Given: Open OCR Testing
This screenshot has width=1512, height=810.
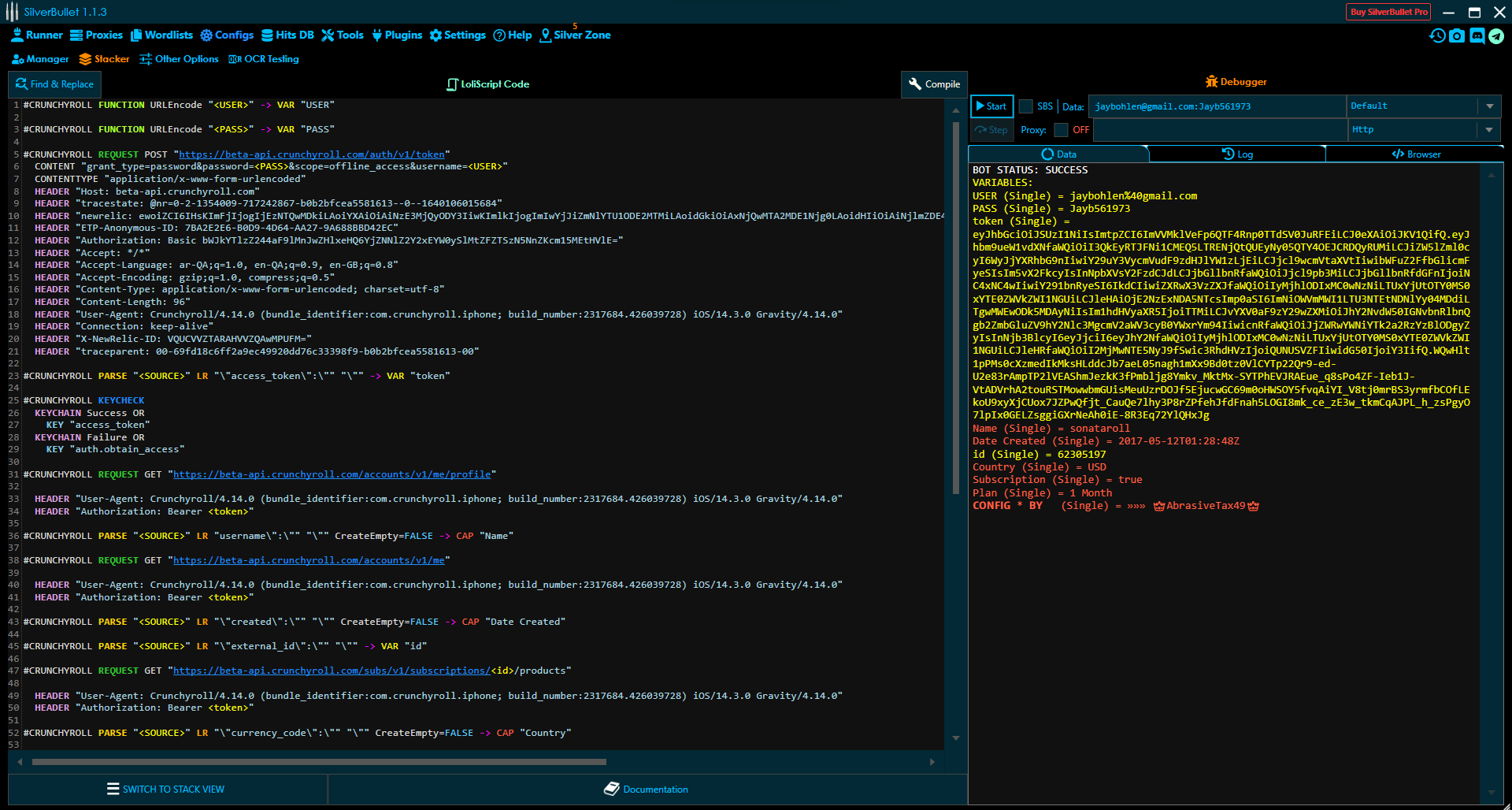Looking at the screenshot, I should [x=263, y=58].
